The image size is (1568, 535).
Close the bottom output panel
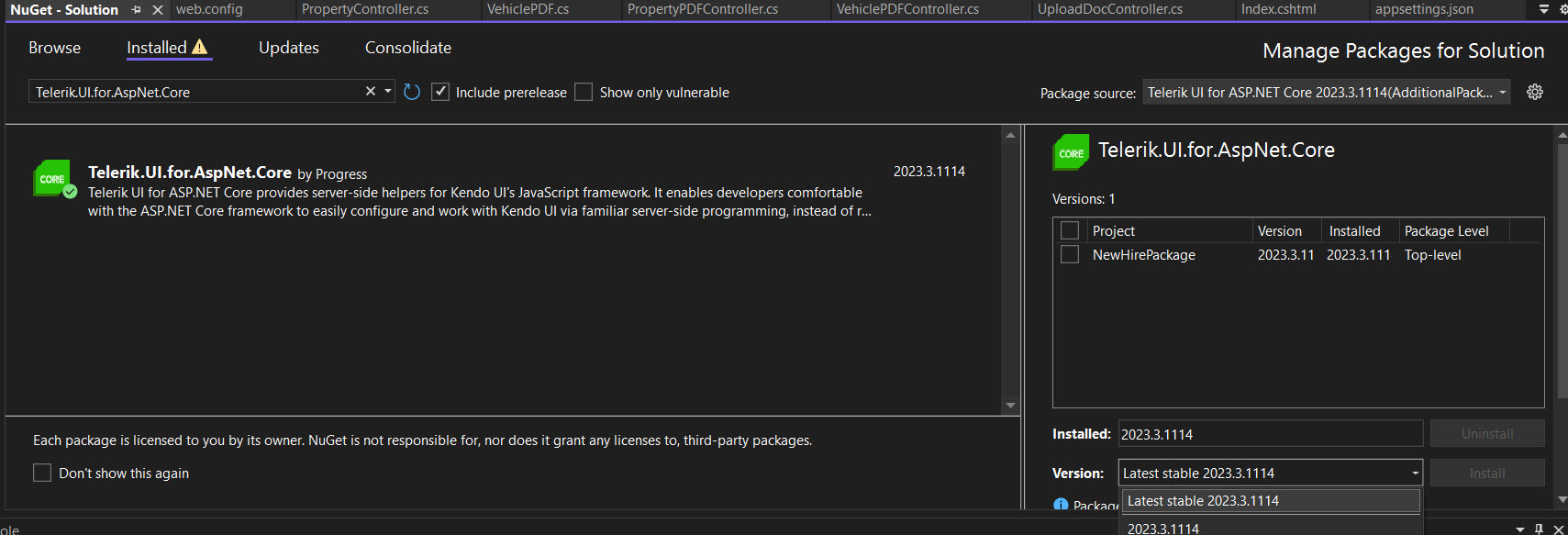click(1558, 529)
